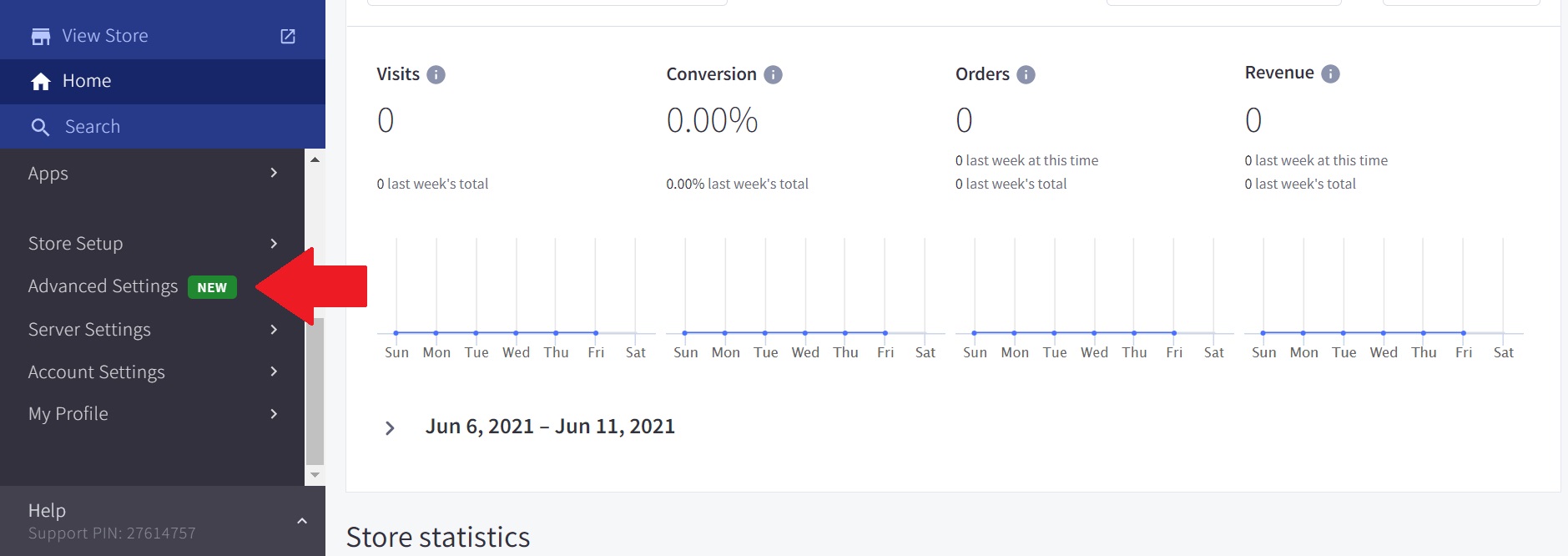Screen dimensions: 1568x556
Task: Click the Search magnifier icon
Action: pos(40,127)
